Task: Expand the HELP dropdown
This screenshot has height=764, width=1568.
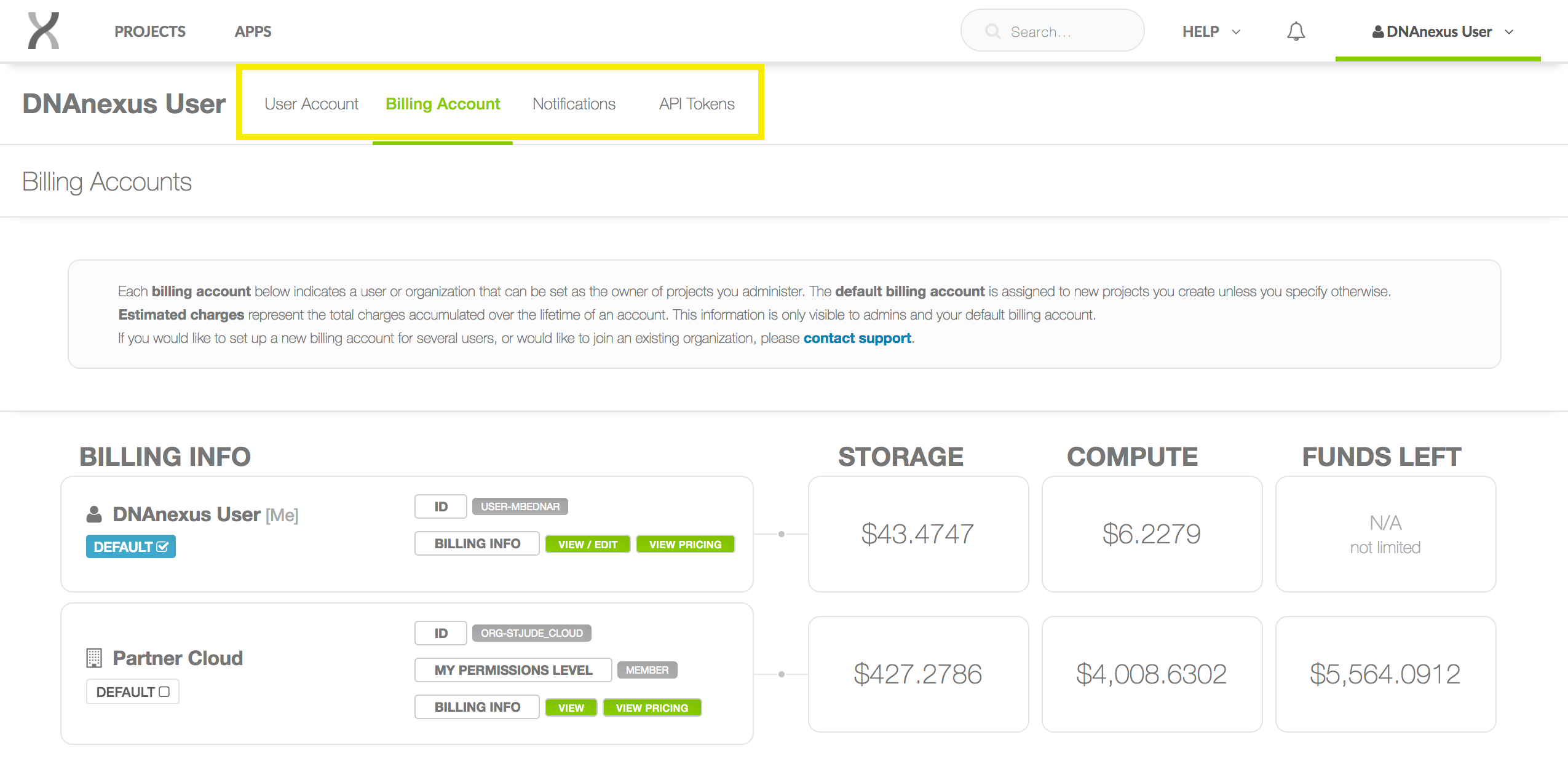Action: coord(1211,31)
